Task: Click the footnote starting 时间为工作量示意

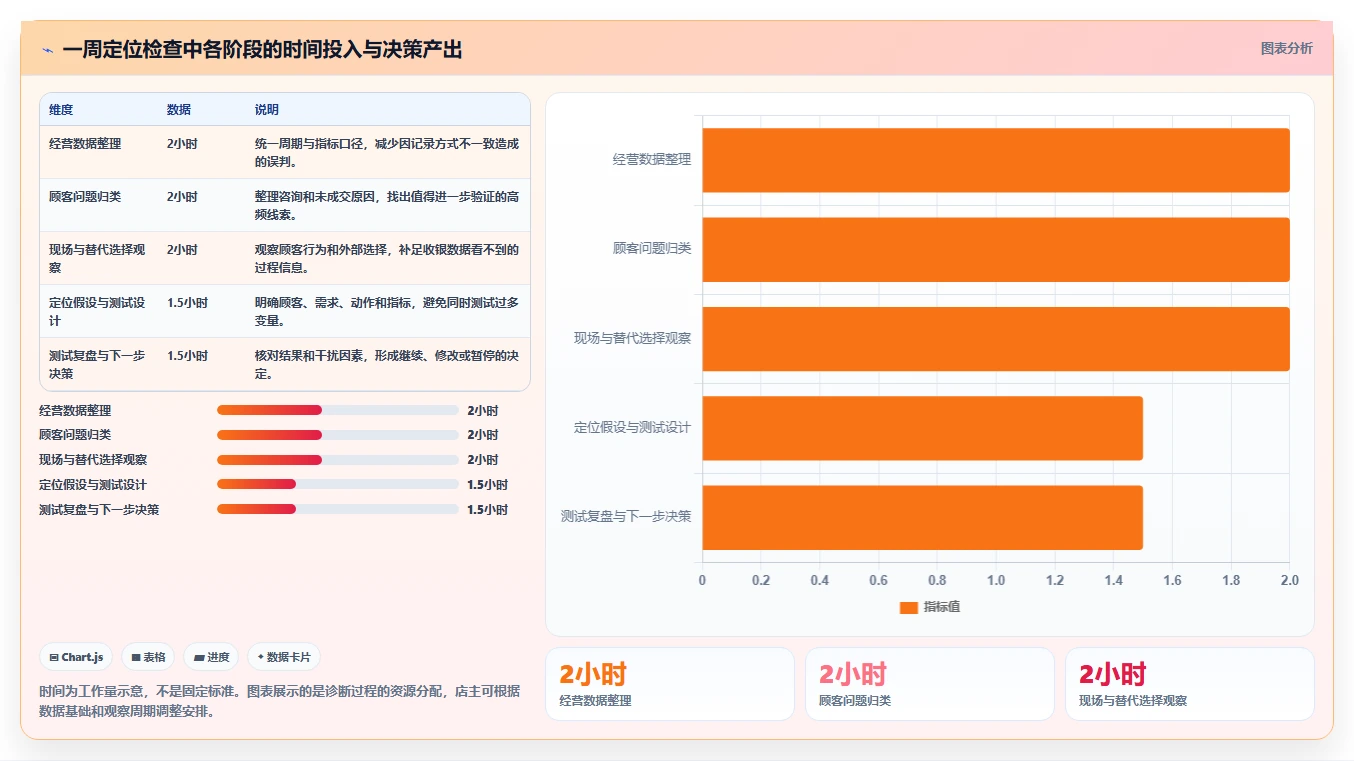Action: coord(280,701)
